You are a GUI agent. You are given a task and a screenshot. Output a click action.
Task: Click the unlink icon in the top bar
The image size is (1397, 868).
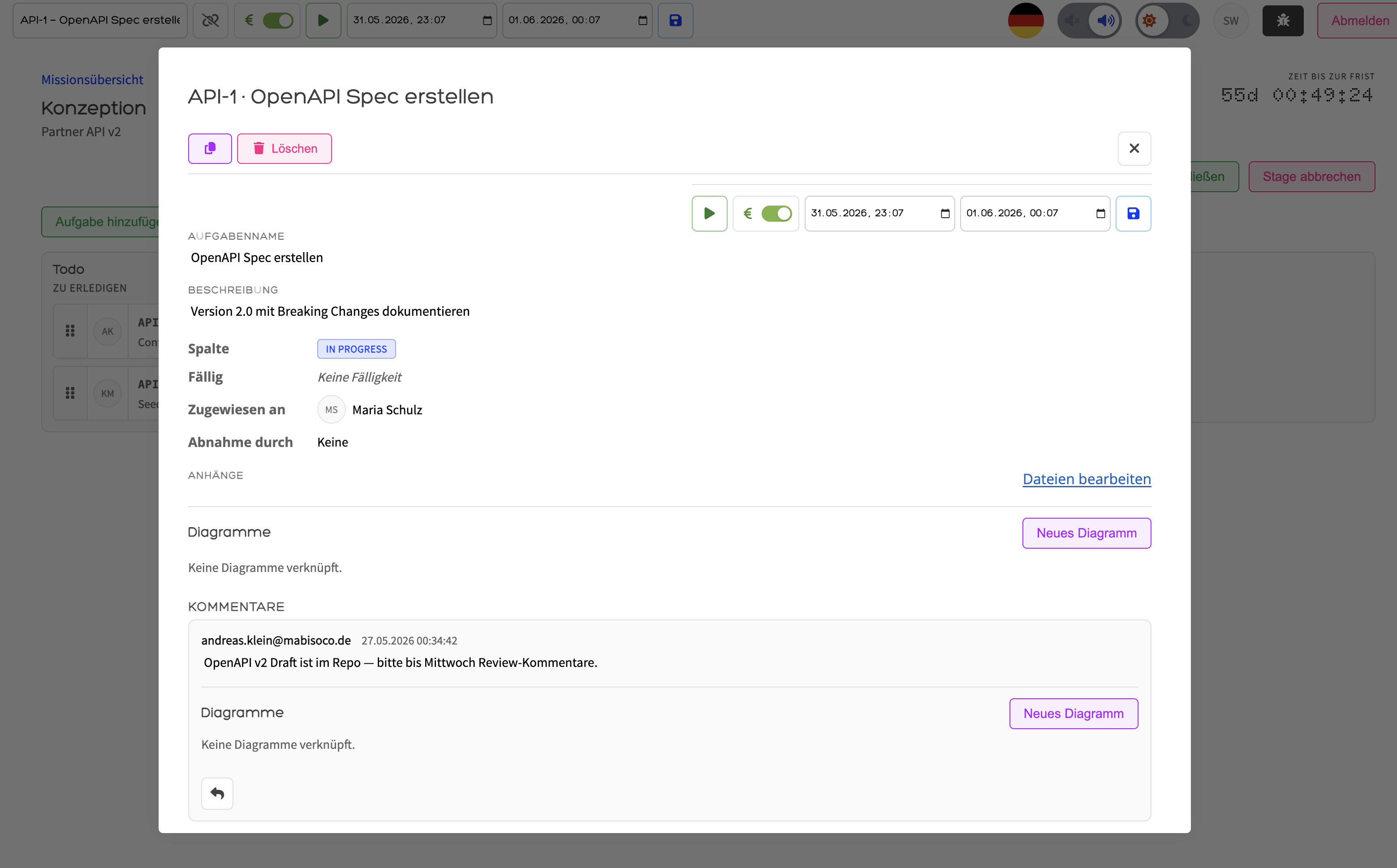tap(210, 21)
